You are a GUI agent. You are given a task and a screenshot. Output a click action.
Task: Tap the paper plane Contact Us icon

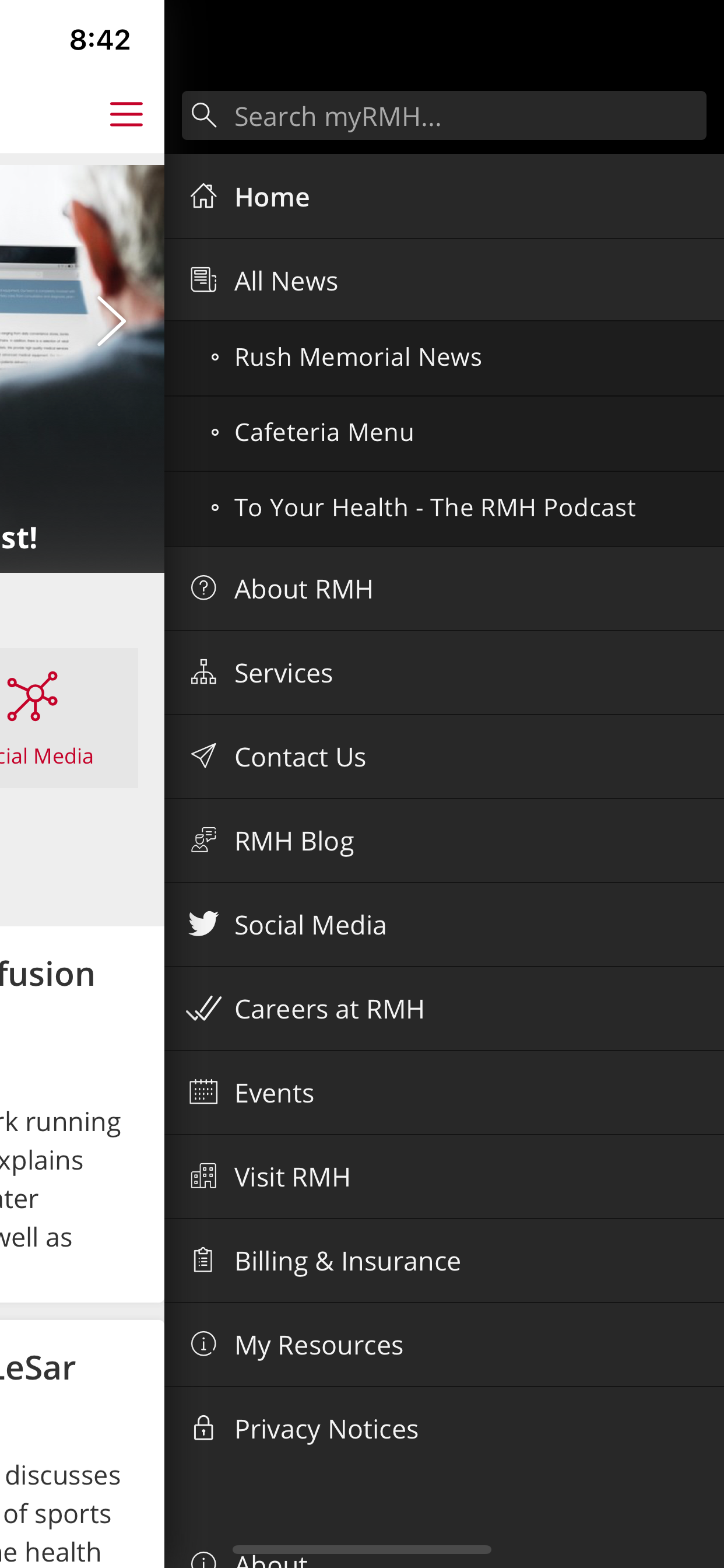coord(203,756)
